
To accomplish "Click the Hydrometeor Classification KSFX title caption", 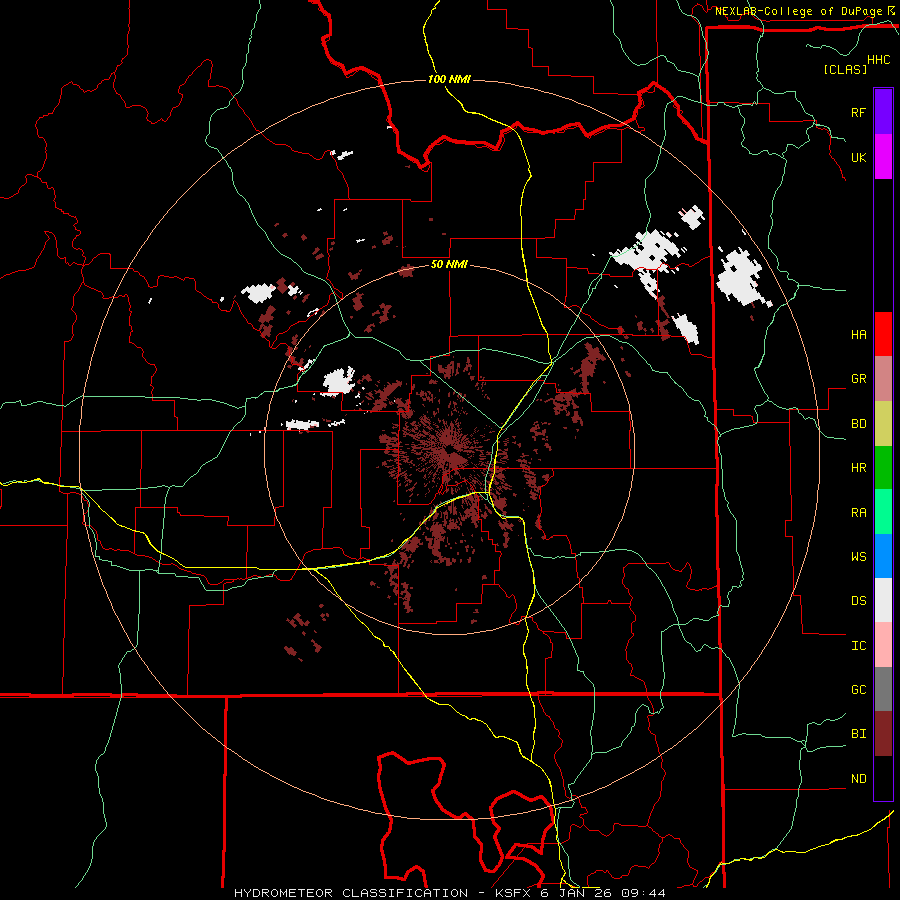I will pos(449,893).
